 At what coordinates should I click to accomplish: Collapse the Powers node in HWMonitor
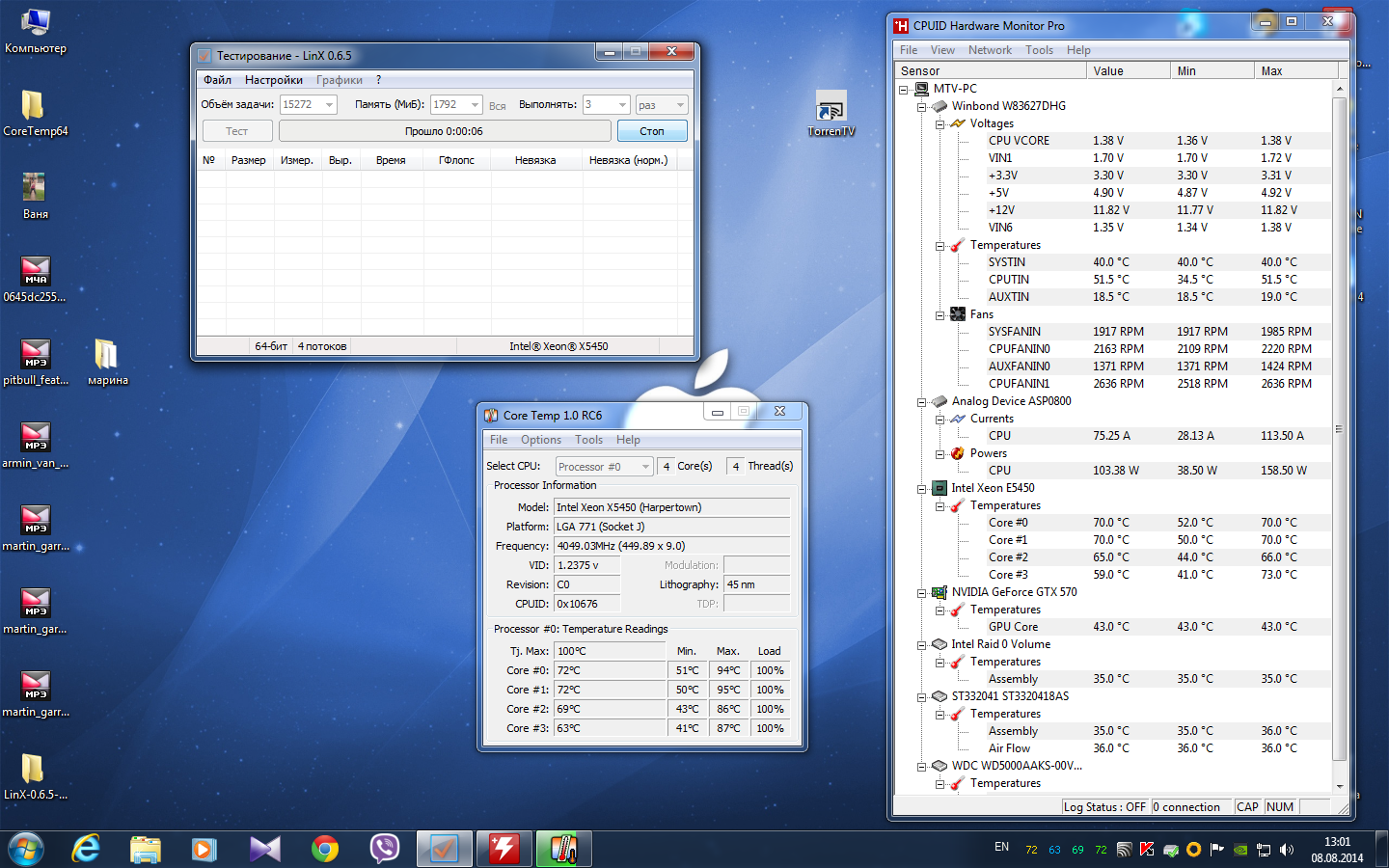click(940, 453)
